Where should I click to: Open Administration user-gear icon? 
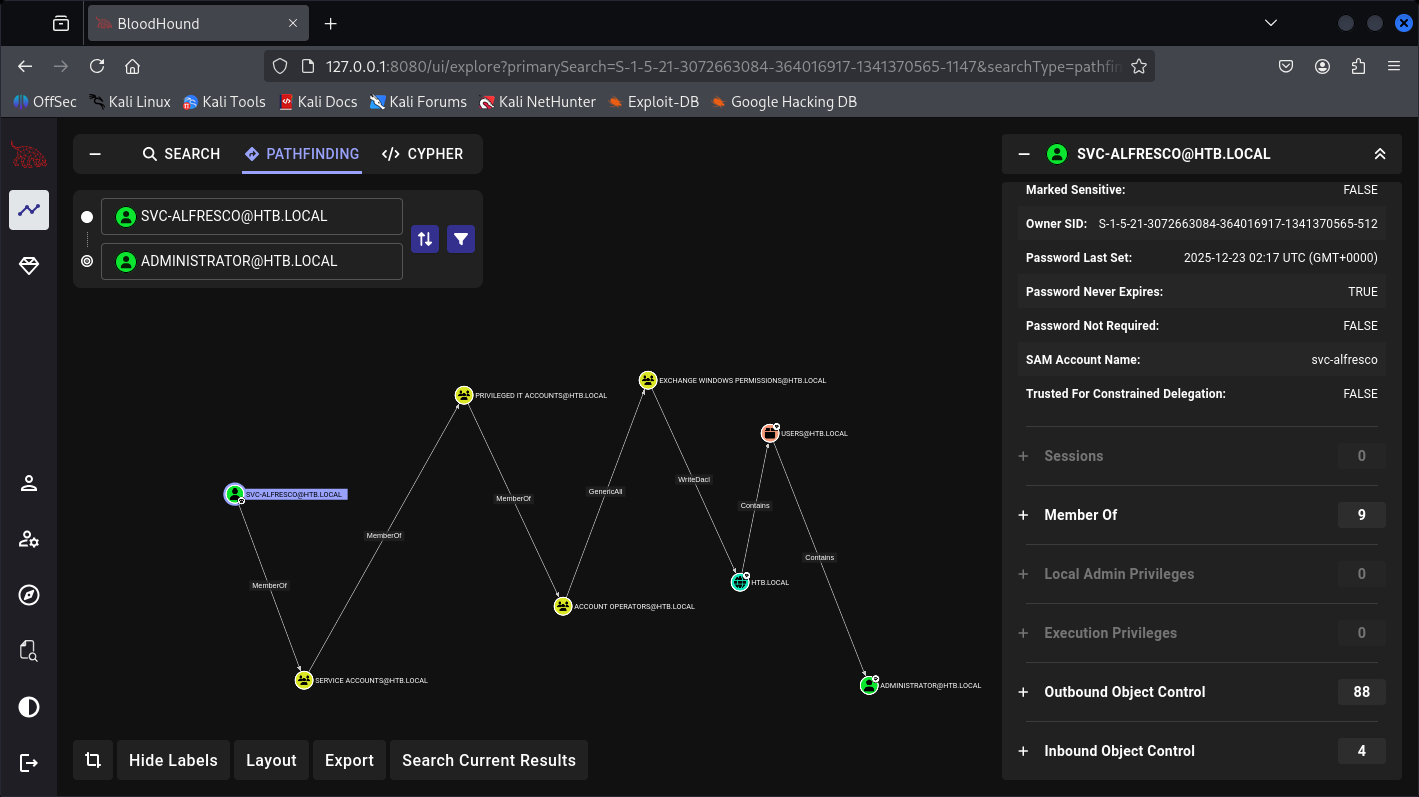click(29, 540)
